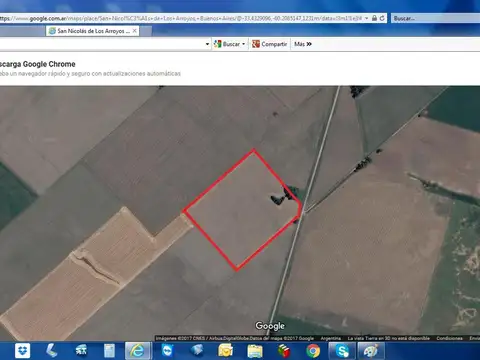
Task: Click Descarga Google Chrome promo link
Action: click(x=37, y=64)
